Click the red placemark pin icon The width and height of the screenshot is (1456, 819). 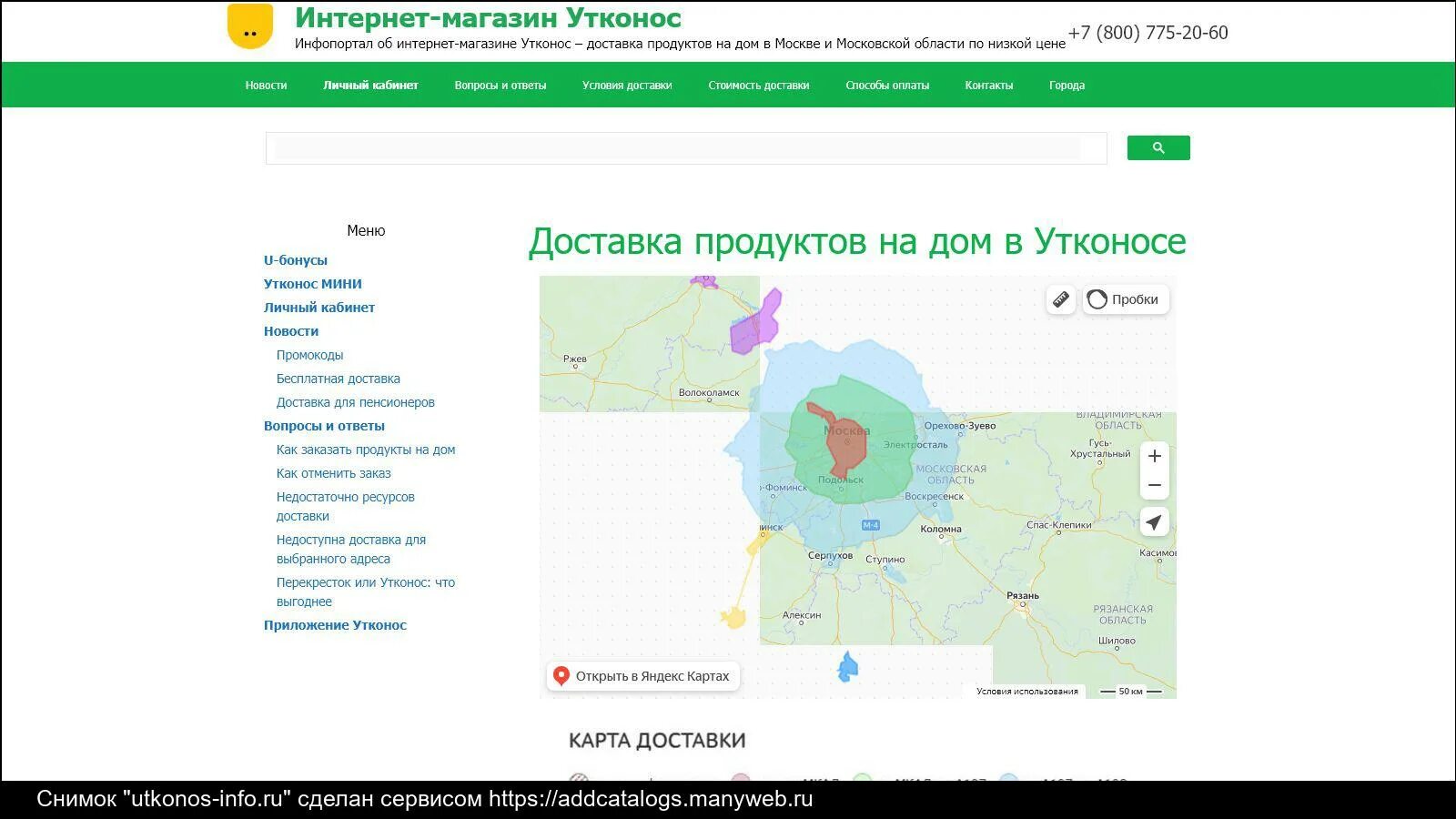(x=561, y=676)
